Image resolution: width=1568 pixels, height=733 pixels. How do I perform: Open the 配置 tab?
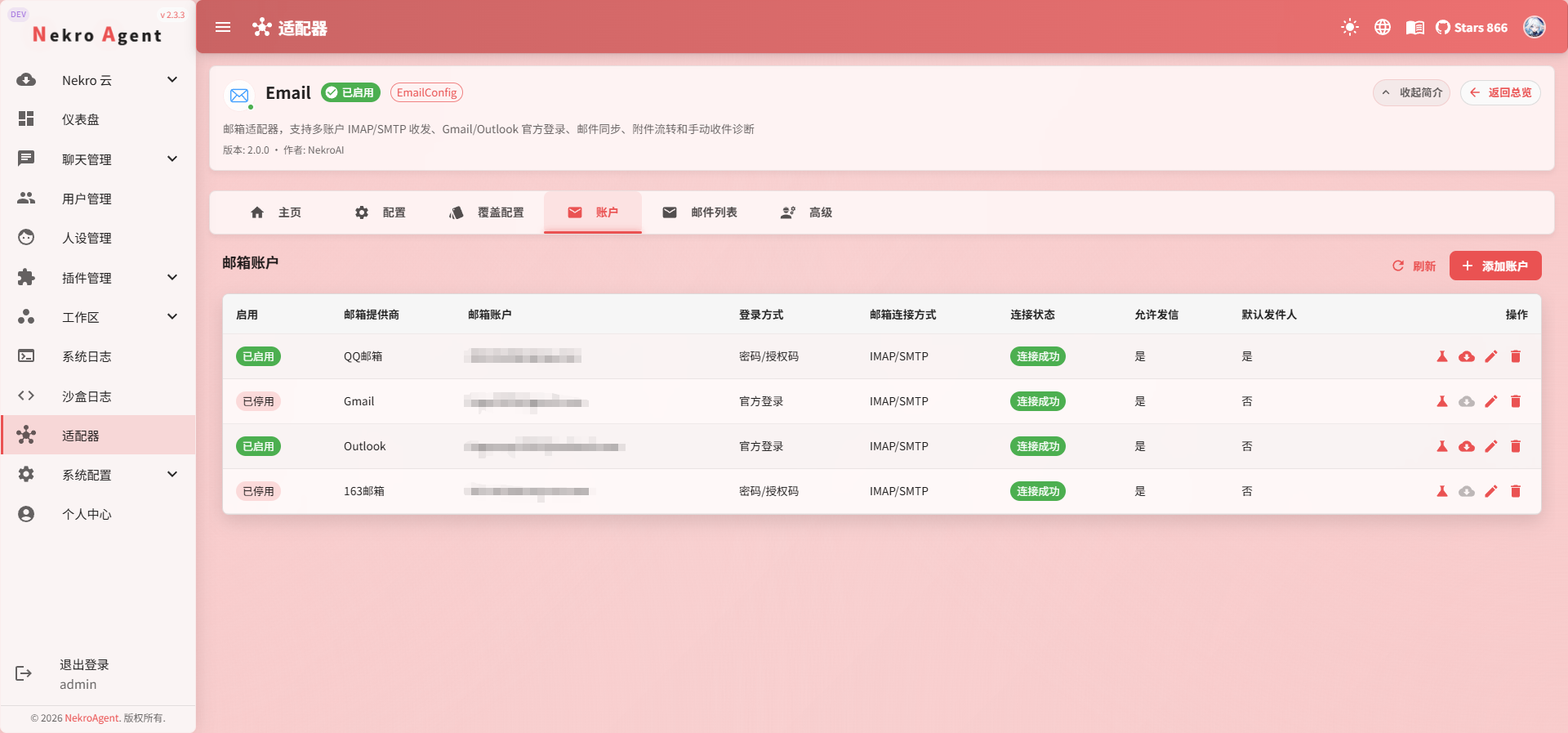[381, 212]
